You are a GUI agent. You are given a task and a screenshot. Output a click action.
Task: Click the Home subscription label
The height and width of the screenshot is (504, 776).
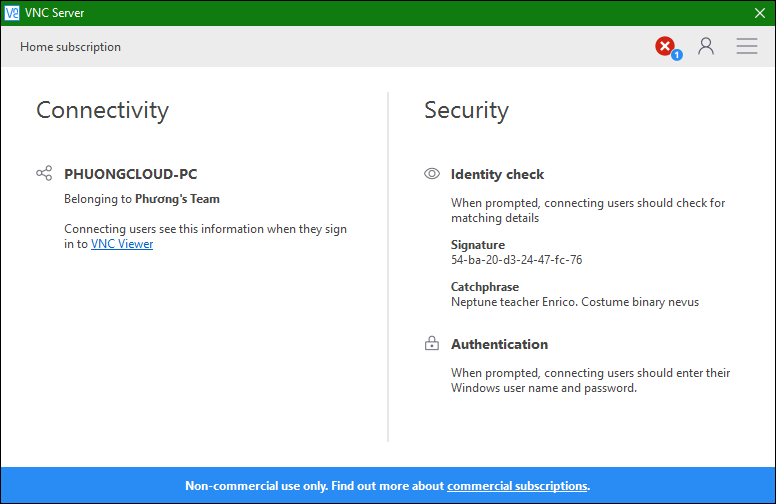coord(70,47)
